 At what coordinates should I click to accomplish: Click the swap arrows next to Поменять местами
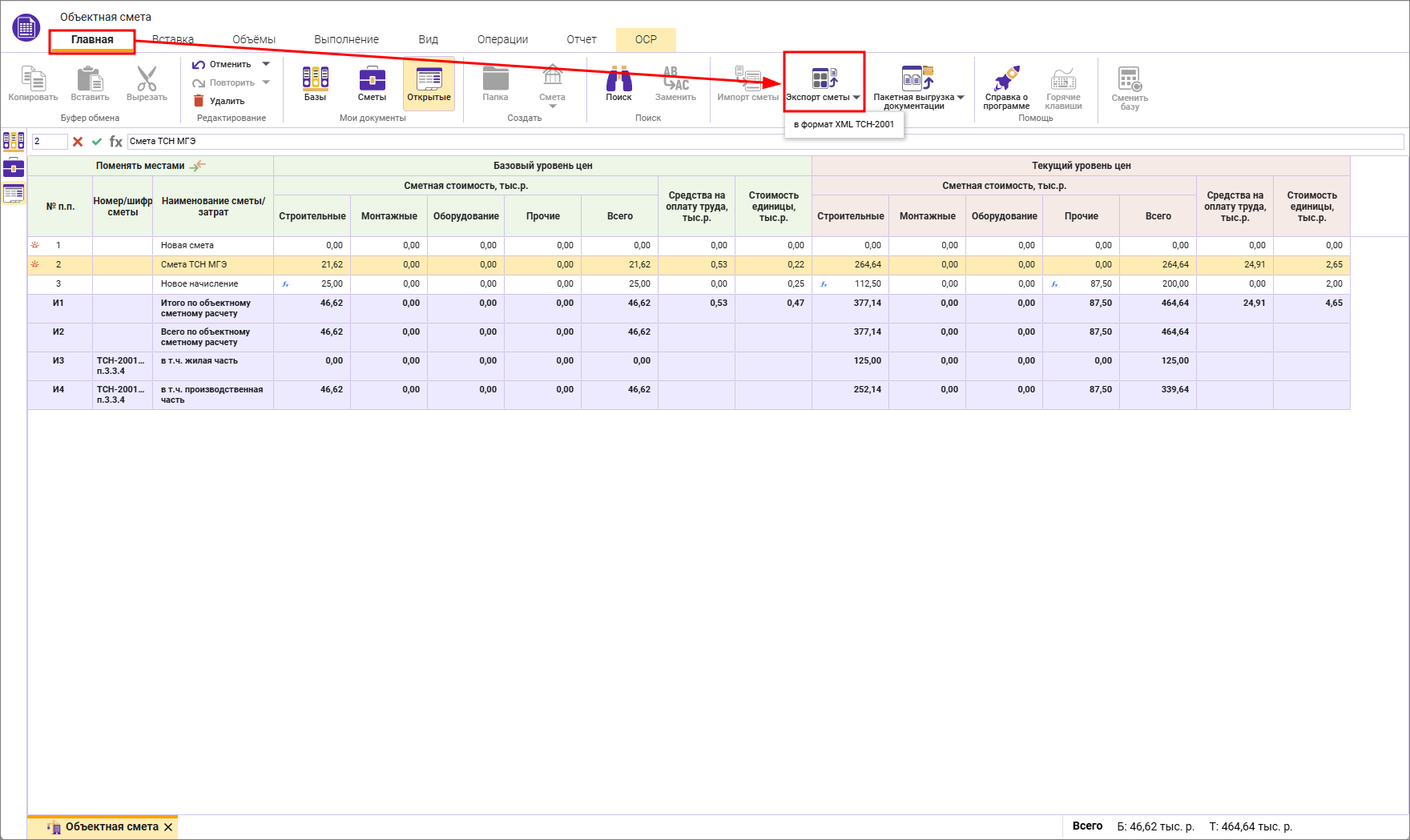198,166
